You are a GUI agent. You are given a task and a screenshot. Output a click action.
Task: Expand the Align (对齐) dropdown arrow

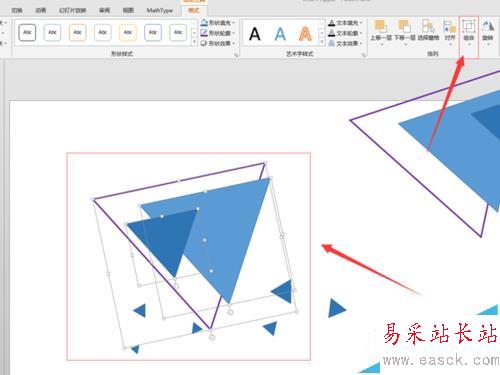click(450, 44)
